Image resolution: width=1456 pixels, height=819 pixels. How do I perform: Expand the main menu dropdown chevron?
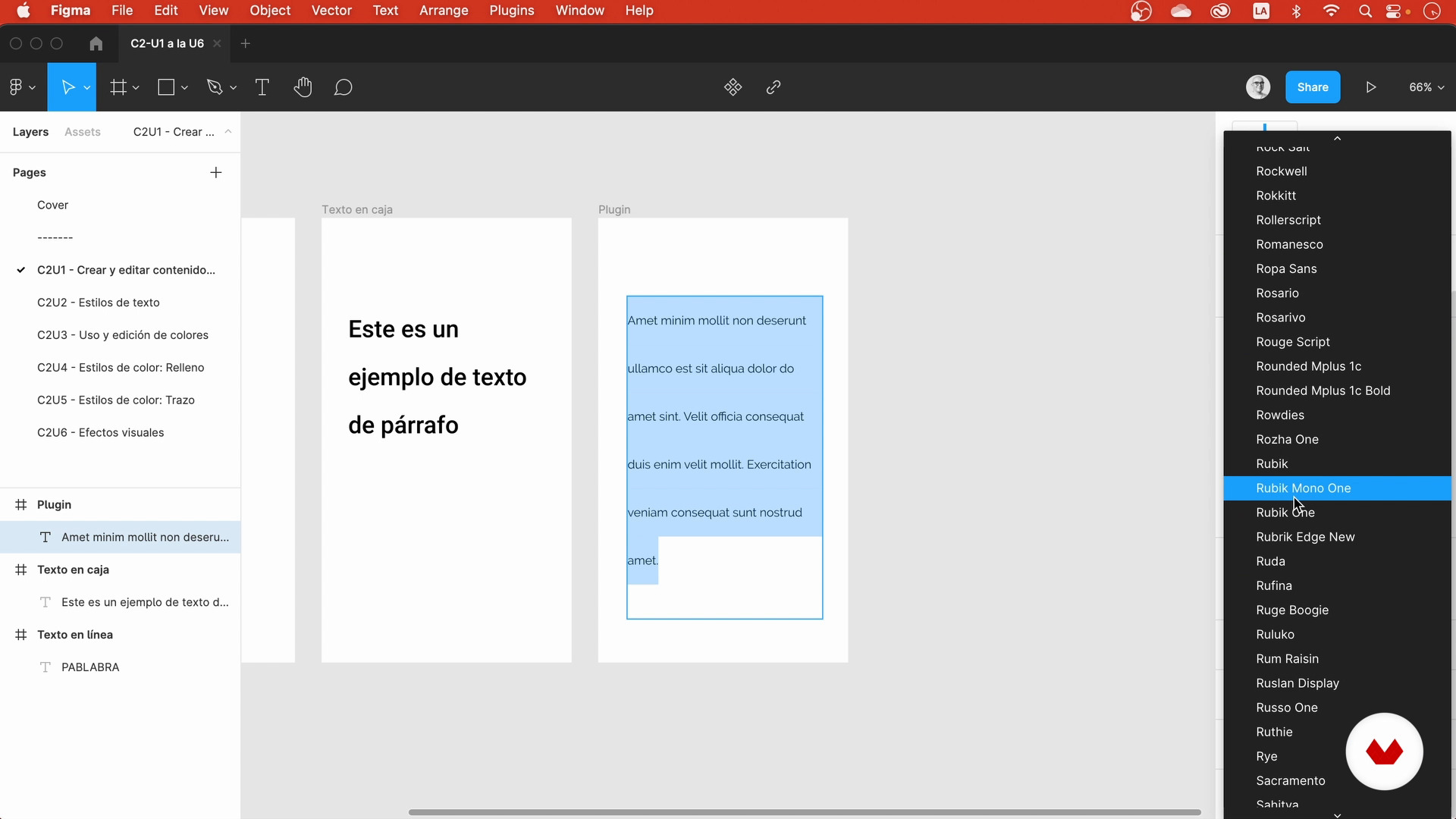click(x=33, y=88)
